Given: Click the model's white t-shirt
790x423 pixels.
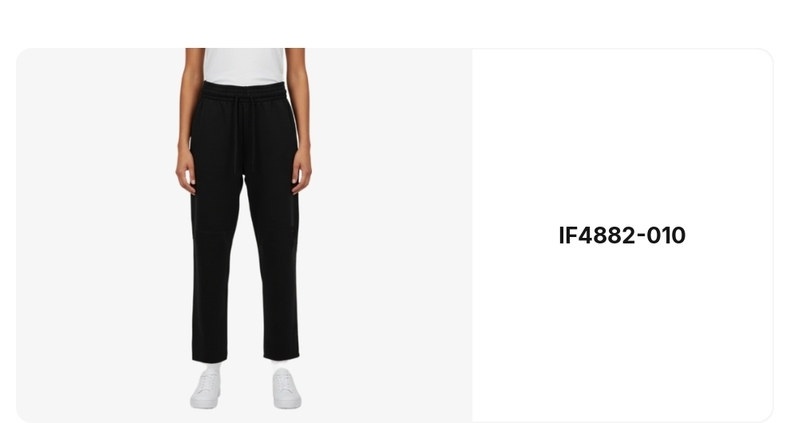Looking at the screenshot, I should coord(244,66).
